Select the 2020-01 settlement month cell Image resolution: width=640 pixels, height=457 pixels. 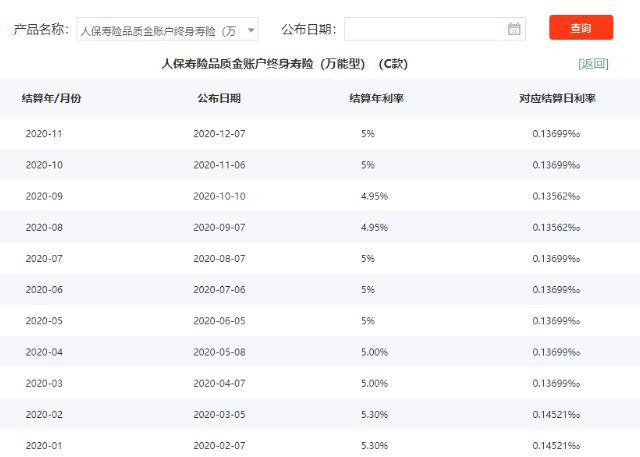pyautogui.click(x=44, y=446)
